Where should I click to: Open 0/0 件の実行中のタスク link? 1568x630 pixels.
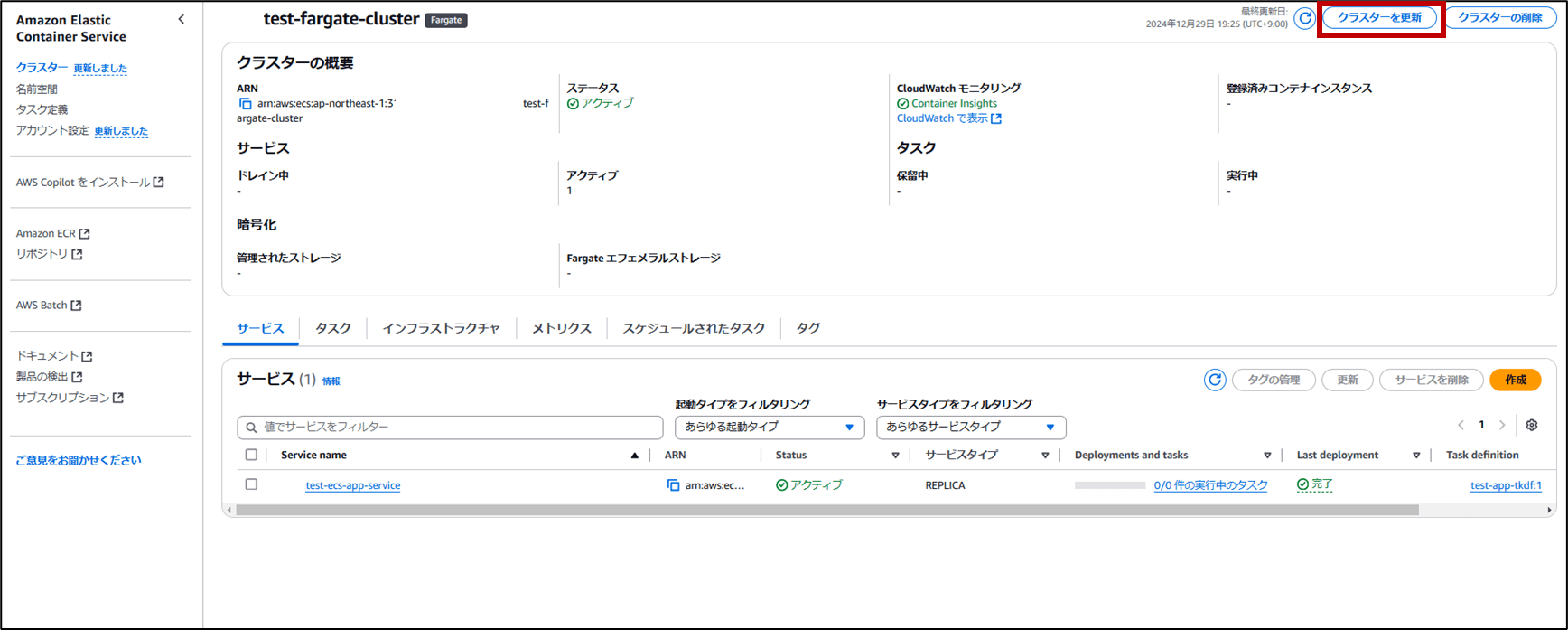point(1210,485)
